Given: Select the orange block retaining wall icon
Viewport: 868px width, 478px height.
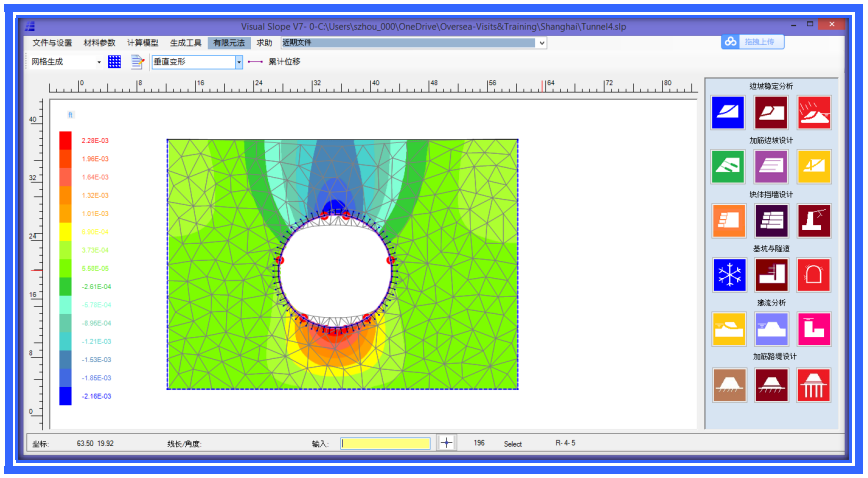Looking at the screenshot, I should click(x=727, y=220).
